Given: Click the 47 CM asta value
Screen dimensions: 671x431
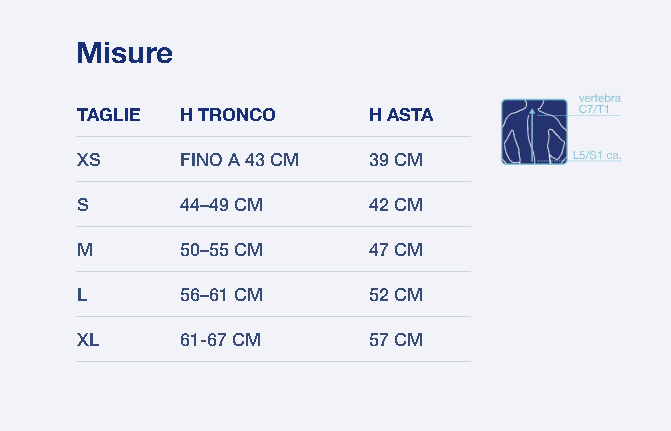Looking at the screenshot, I should (x=396, y=250).
